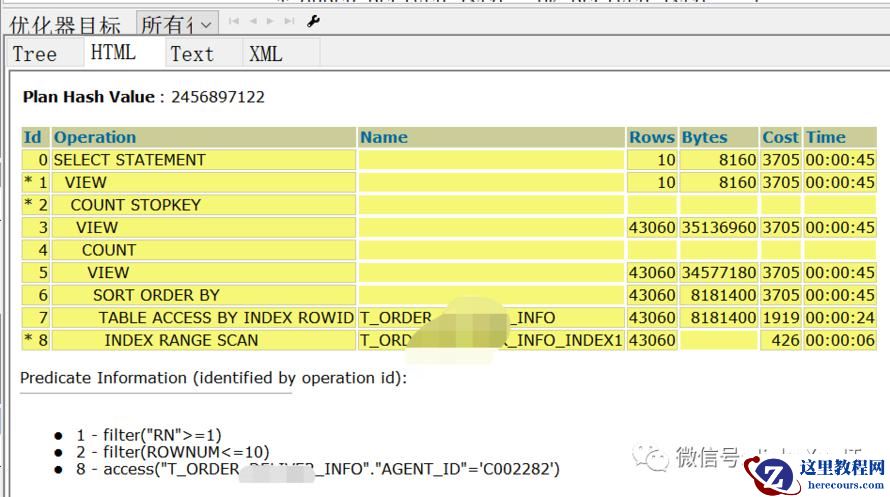The width and height of the screenshot is (890, 497).
Task: Click the Cost column header
Action: pos(780,137)
